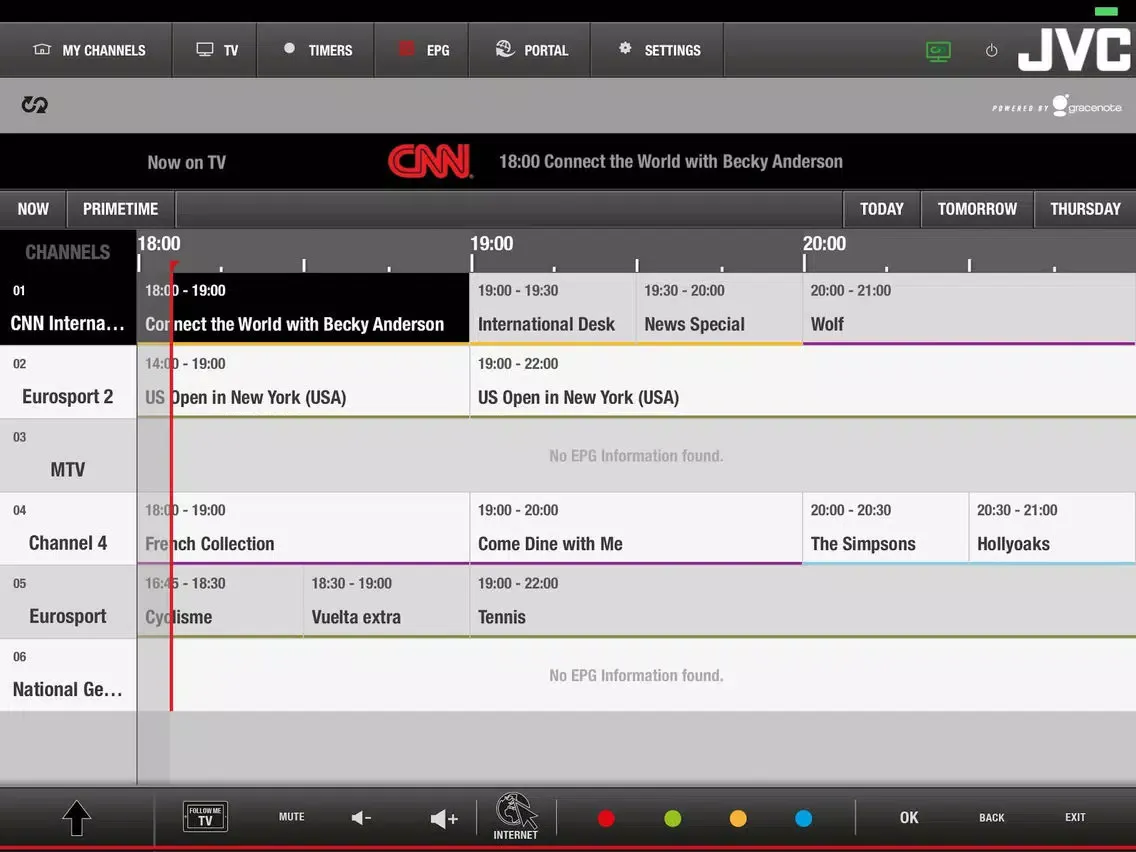Show Thursday's programme guide
The height and width of the screenshot is (852, 1136).
coord(1085,209)
